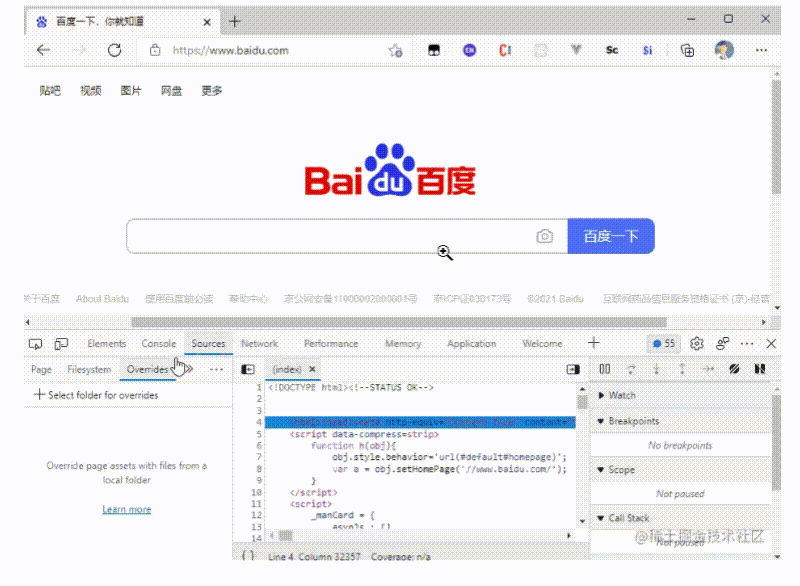Open the user profile avatar
The height and width of the screenshot is (586, 800).
[x=724, y=50]
